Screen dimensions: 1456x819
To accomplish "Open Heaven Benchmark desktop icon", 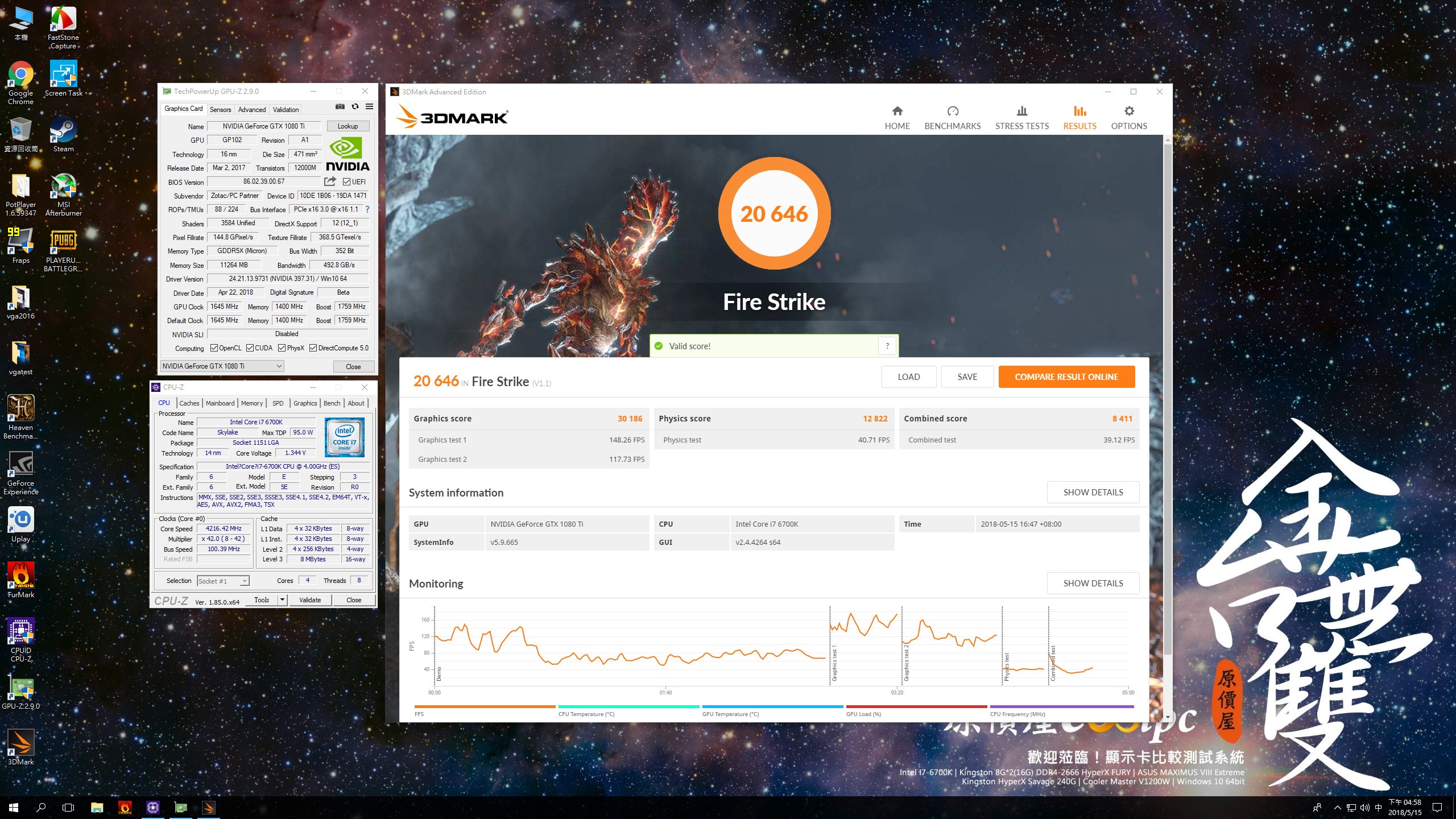I will [20, 417].
